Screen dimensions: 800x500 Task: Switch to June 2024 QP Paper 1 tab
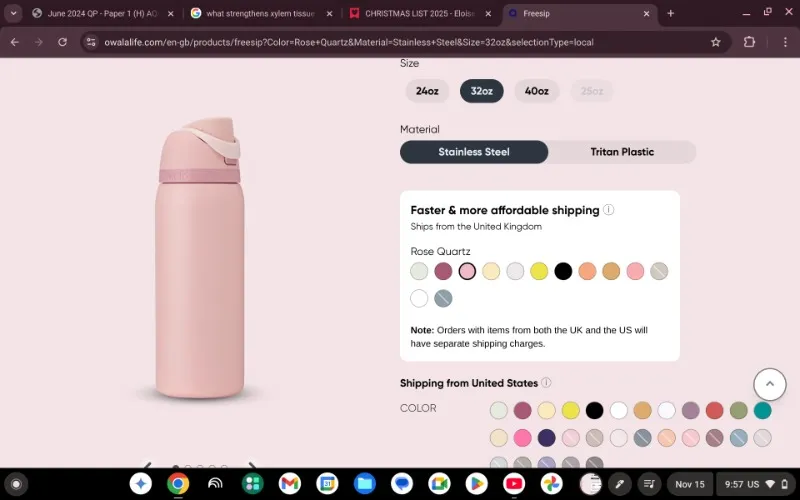pyautogui.click(x=103, y=14)
